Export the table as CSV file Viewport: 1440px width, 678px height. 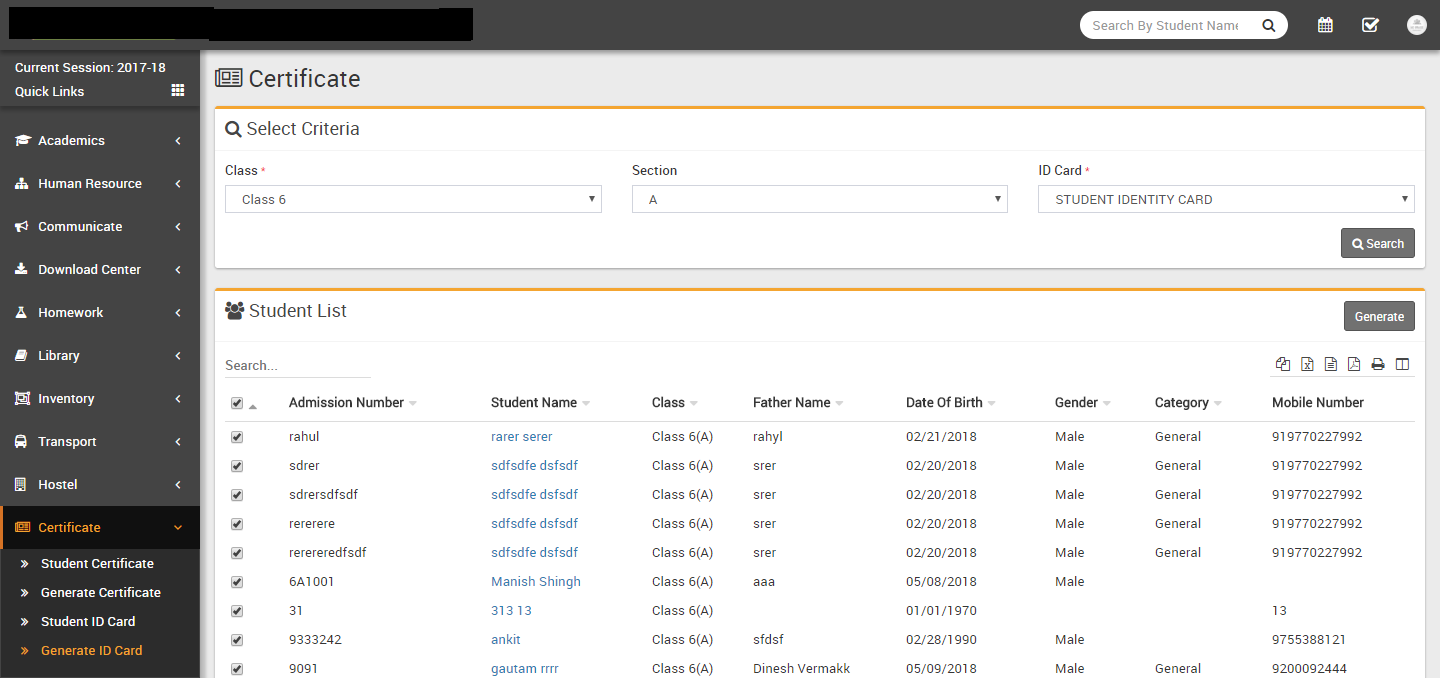1330,364
